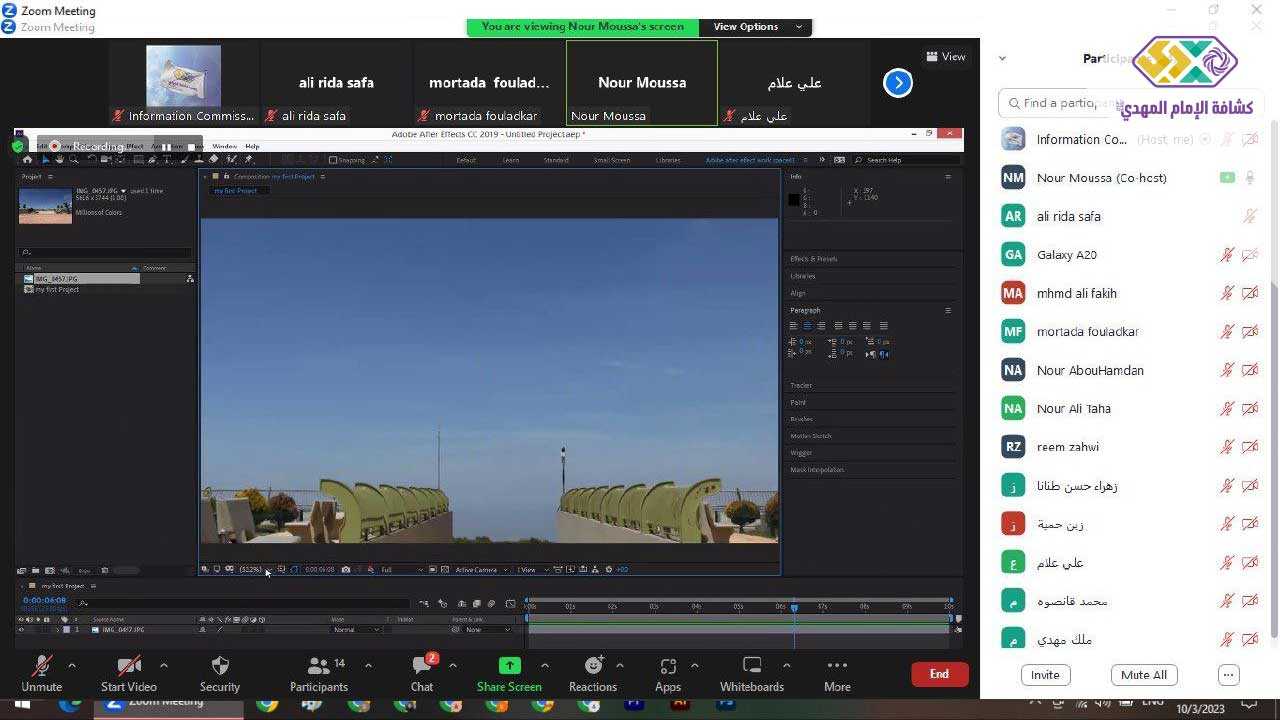
Task: Click the Invite button
Action: (1045, 675)
